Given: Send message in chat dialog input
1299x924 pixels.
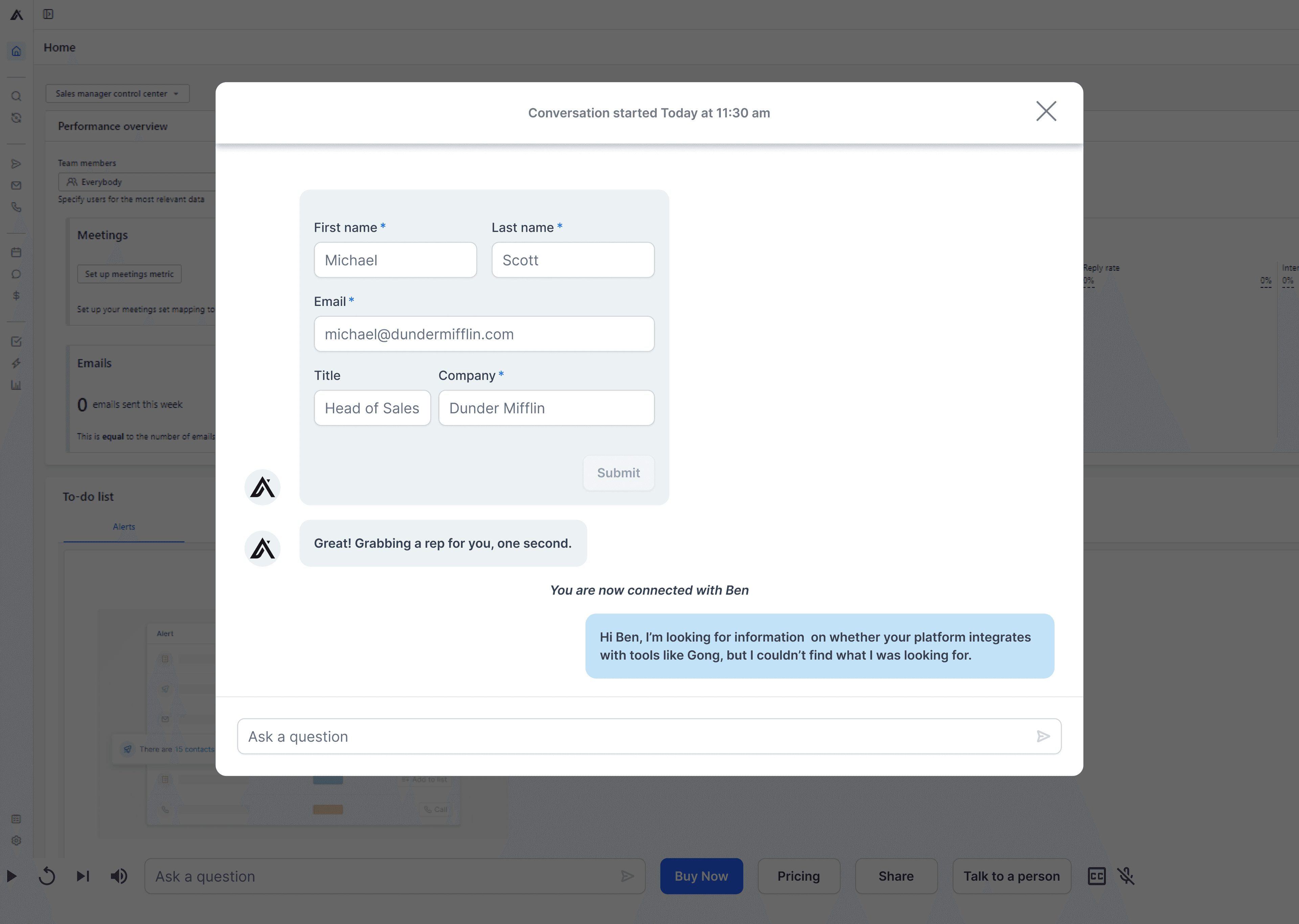Looking at the screenshot, I should 1043,736.
